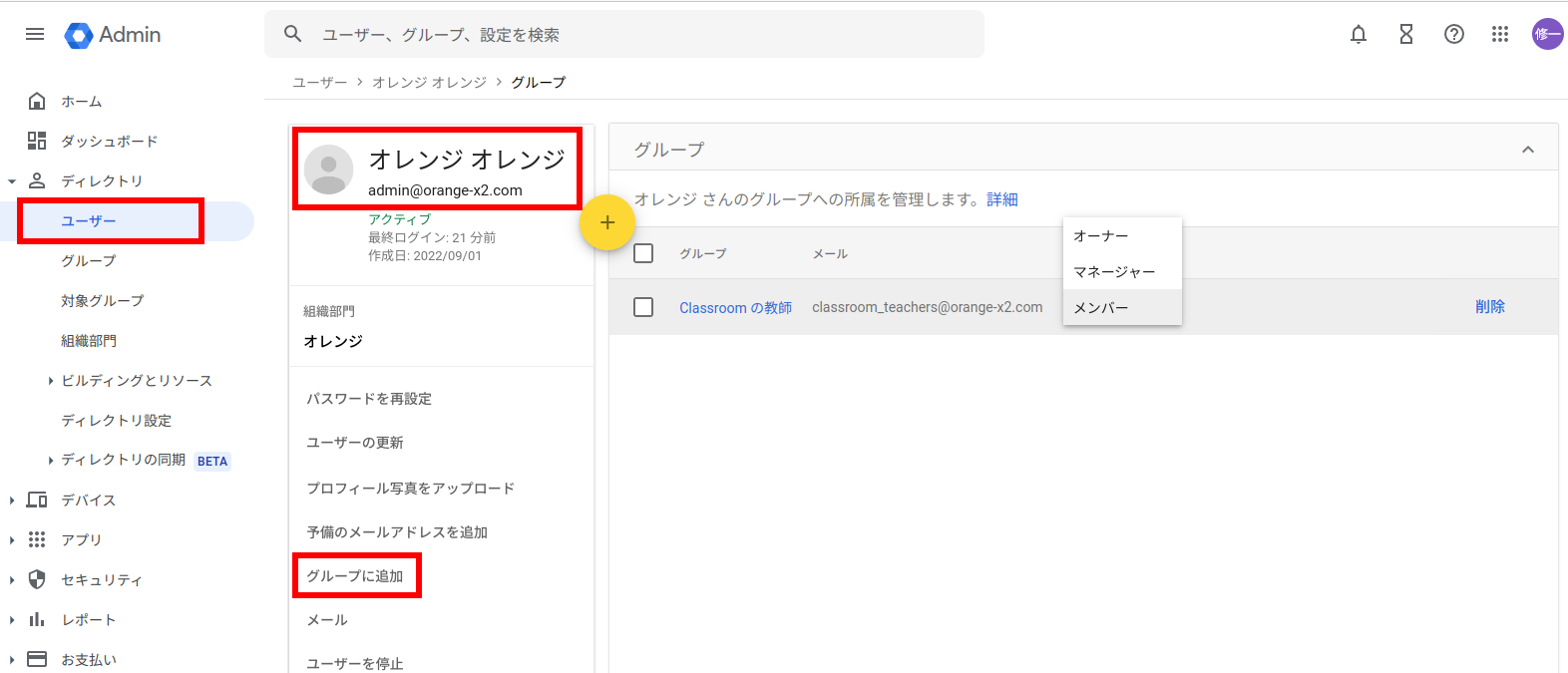The image size is (1568, 673).
Task: Check the Classroom の教師 row checkbox
Action: [643, 307]
